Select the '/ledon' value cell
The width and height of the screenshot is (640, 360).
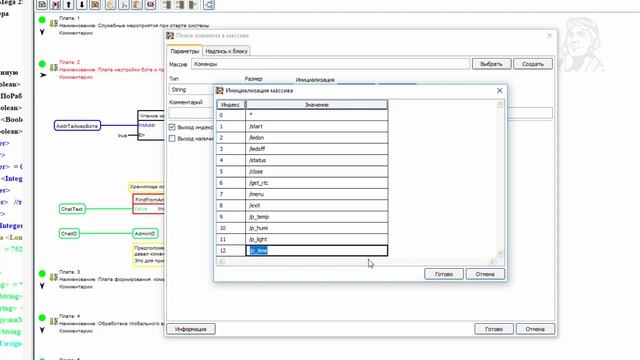click(x=317, y=138)
